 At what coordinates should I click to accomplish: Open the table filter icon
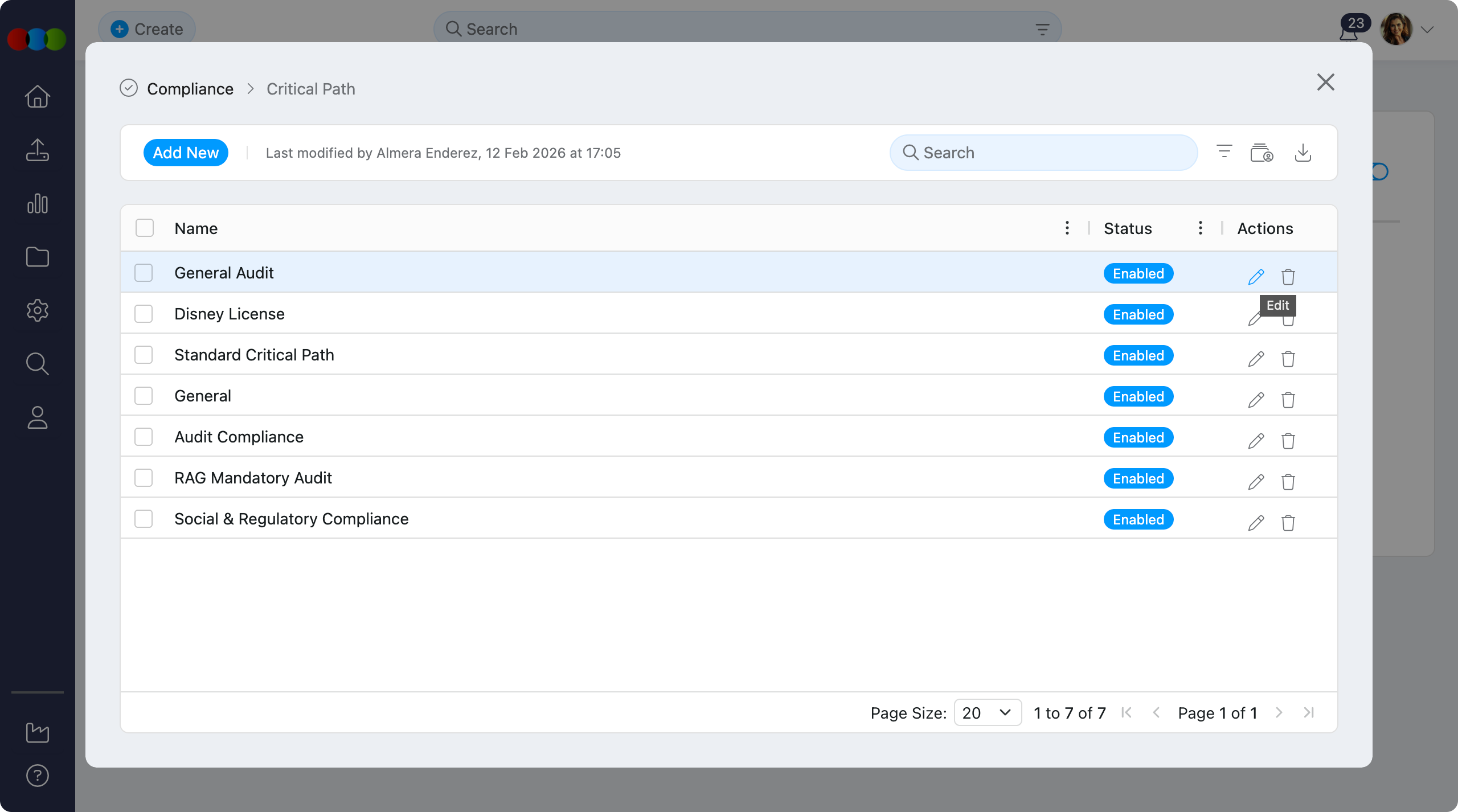[x=1224, y=152]
